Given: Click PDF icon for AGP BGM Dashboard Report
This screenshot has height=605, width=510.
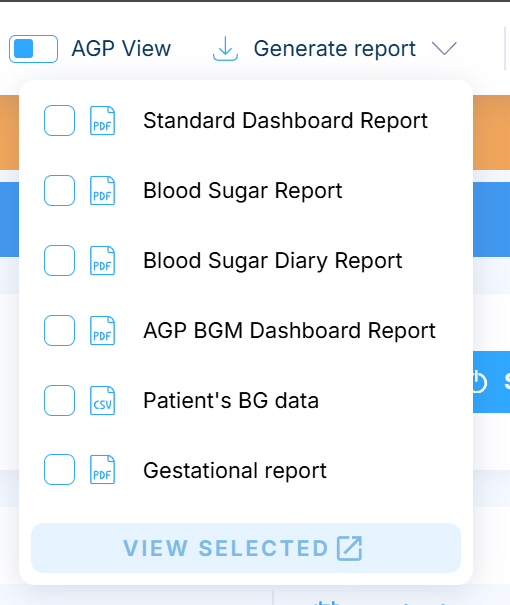Looking at the screenshot, I should pos(102,330).
